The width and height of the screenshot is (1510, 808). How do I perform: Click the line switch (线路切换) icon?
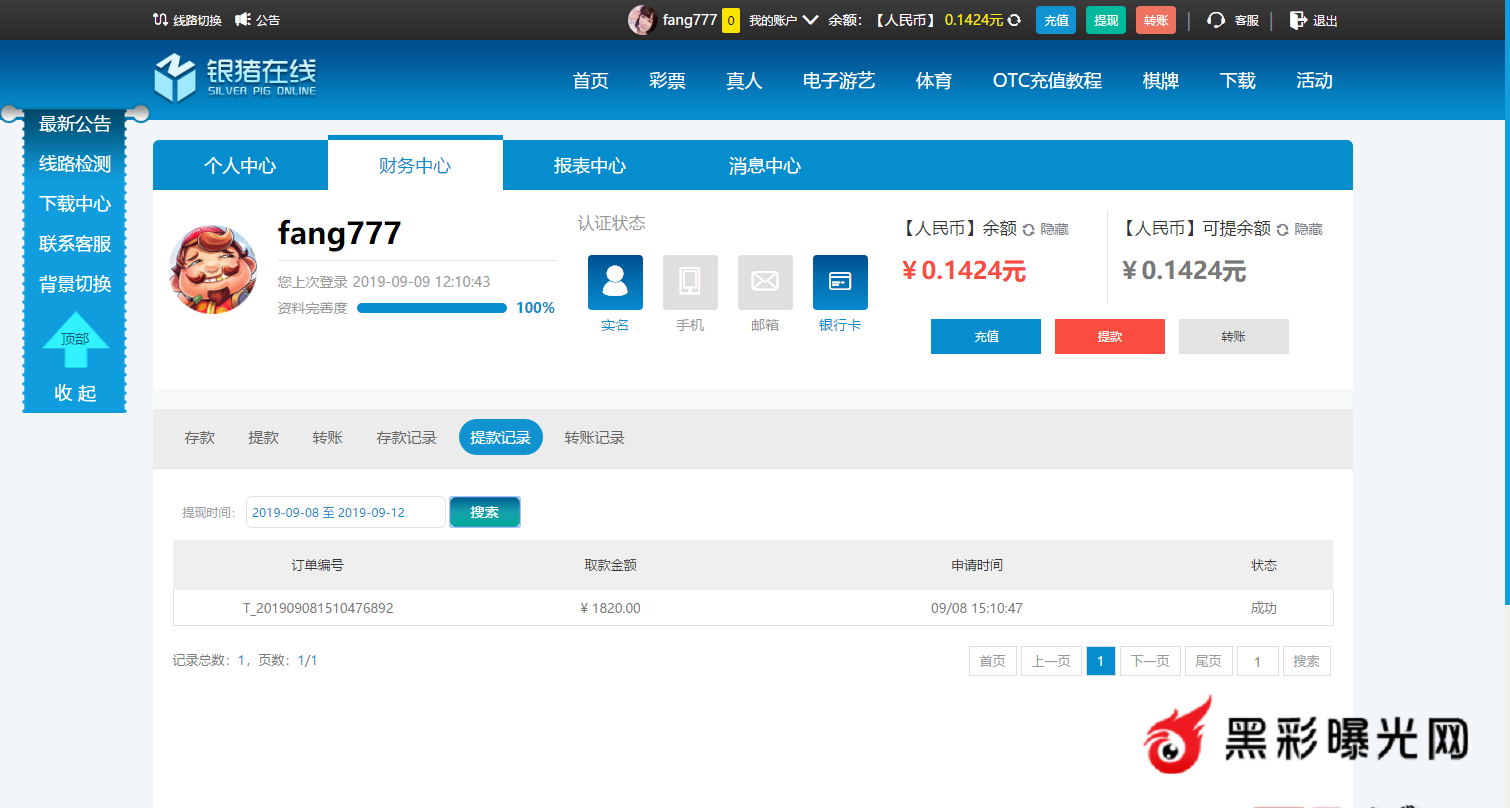(x=161, y=20)
